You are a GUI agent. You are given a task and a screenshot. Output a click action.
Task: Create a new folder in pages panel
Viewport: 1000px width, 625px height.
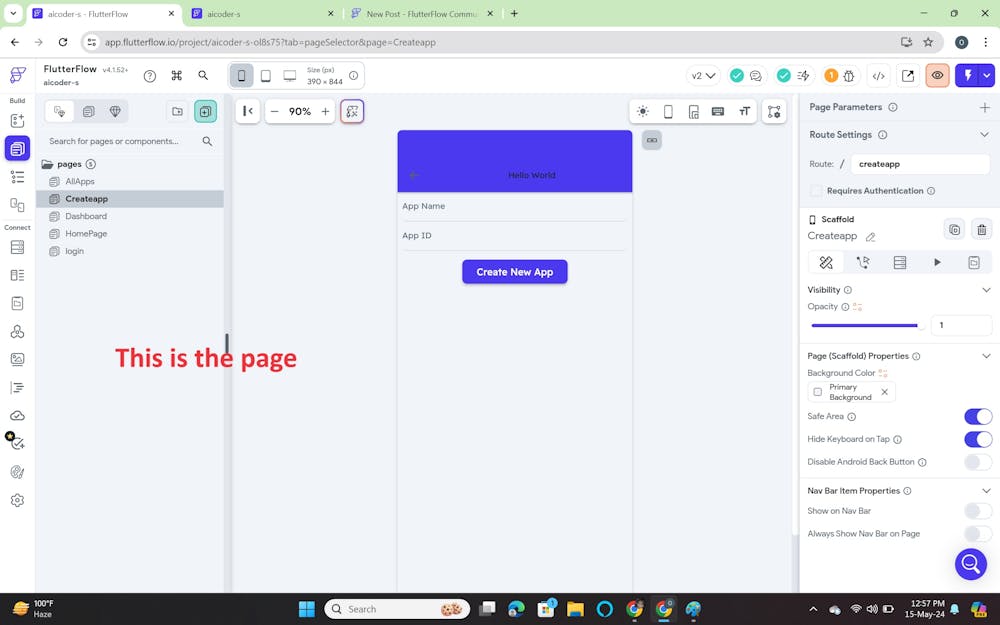tap(177, 112)
